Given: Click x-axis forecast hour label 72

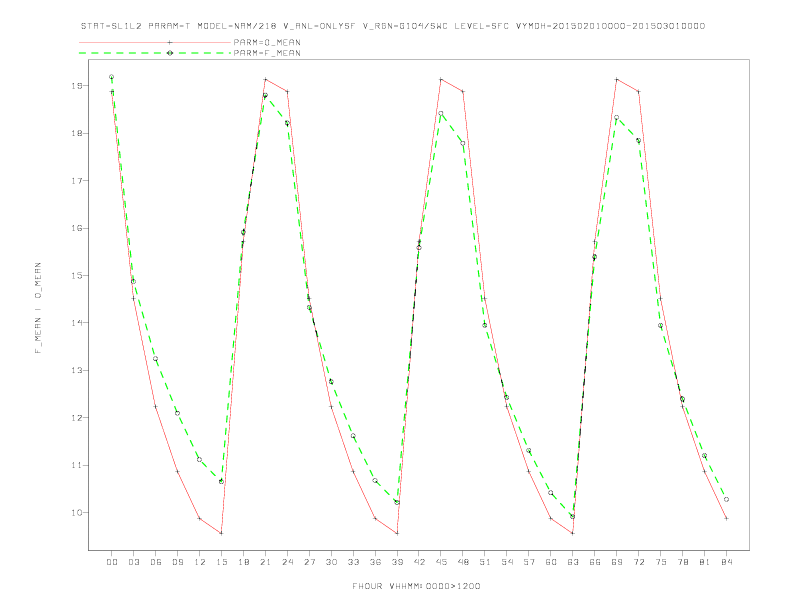Looking at the screenshot, I should click(639, 562).
